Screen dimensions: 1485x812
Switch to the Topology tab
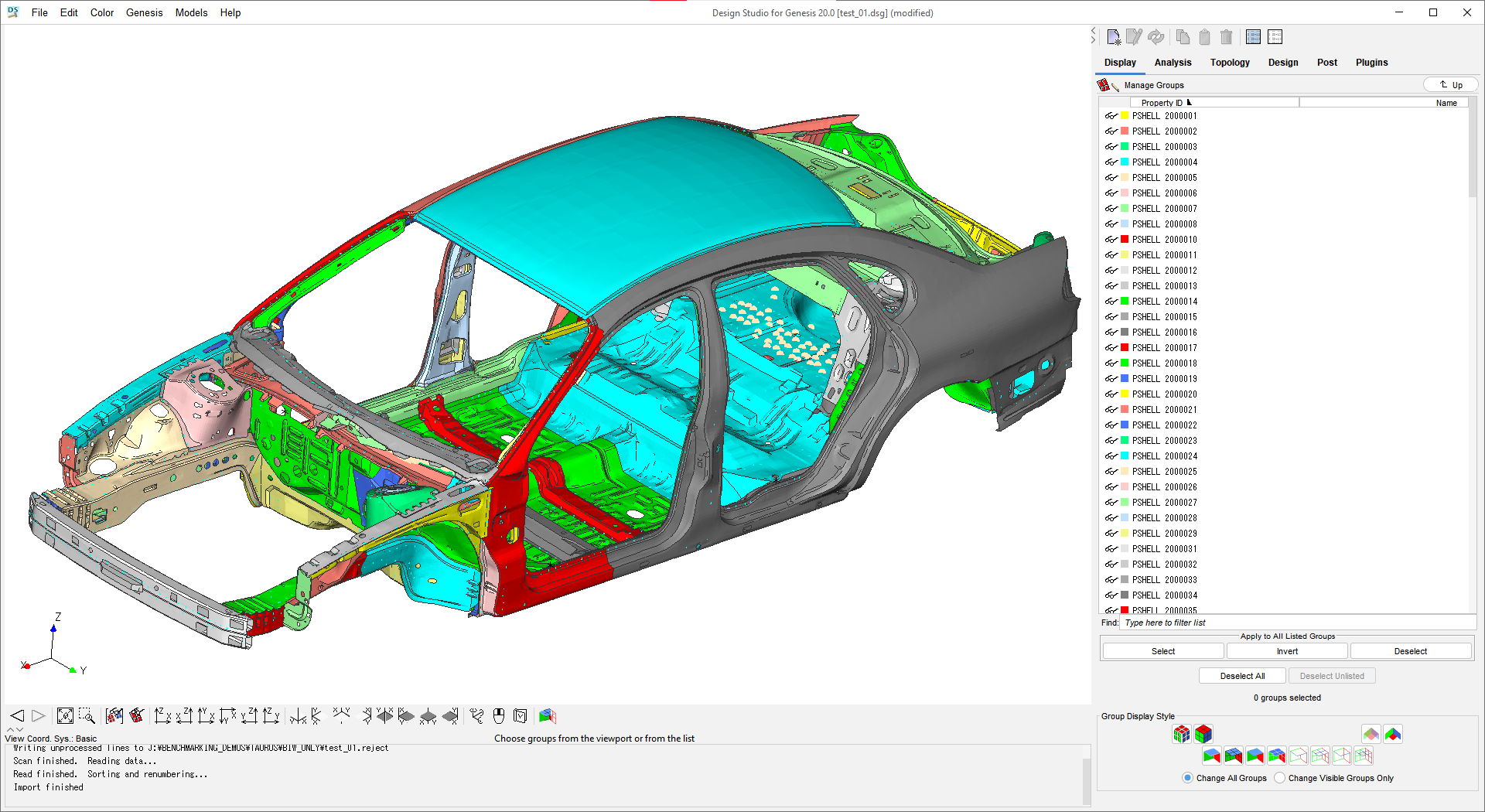(1230, 63)
